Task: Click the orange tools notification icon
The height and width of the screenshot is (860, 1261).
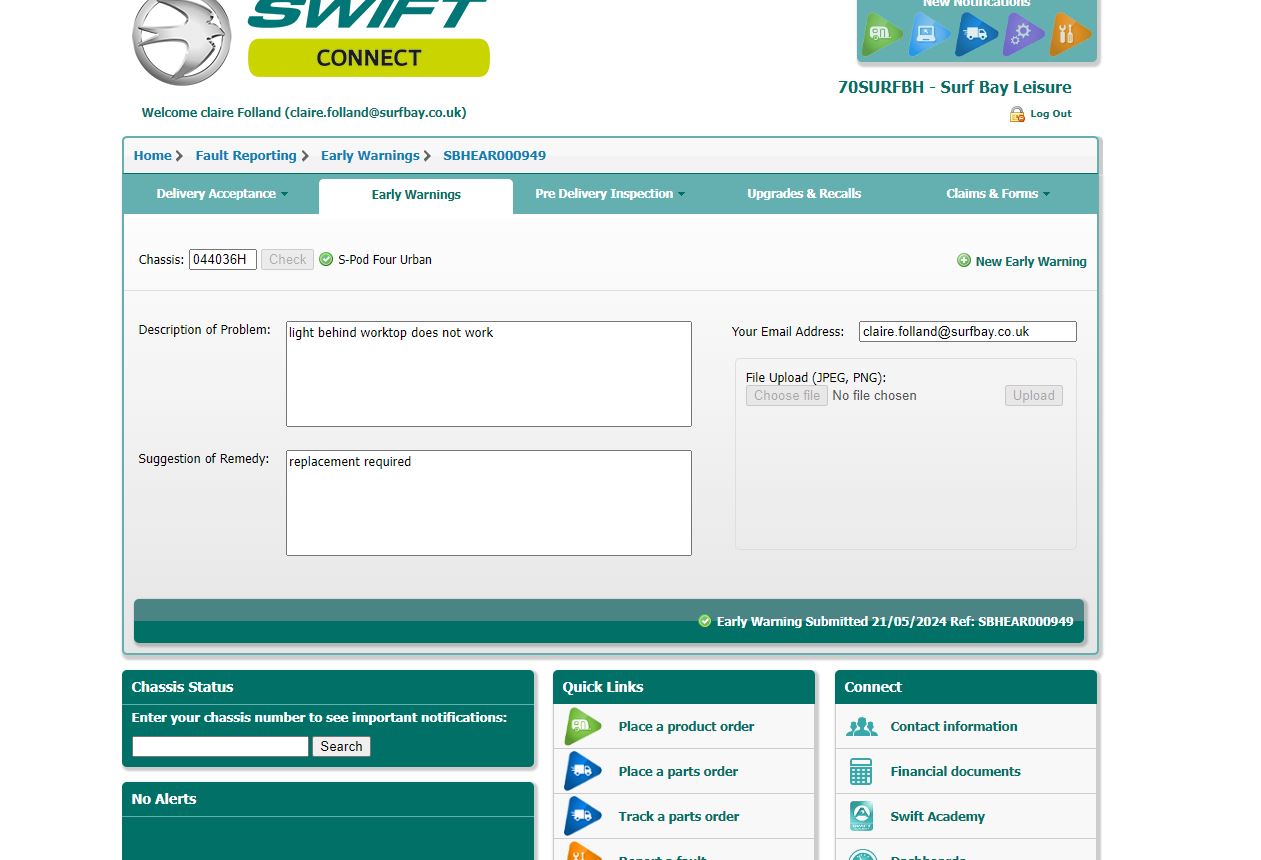Action: 1069,34
